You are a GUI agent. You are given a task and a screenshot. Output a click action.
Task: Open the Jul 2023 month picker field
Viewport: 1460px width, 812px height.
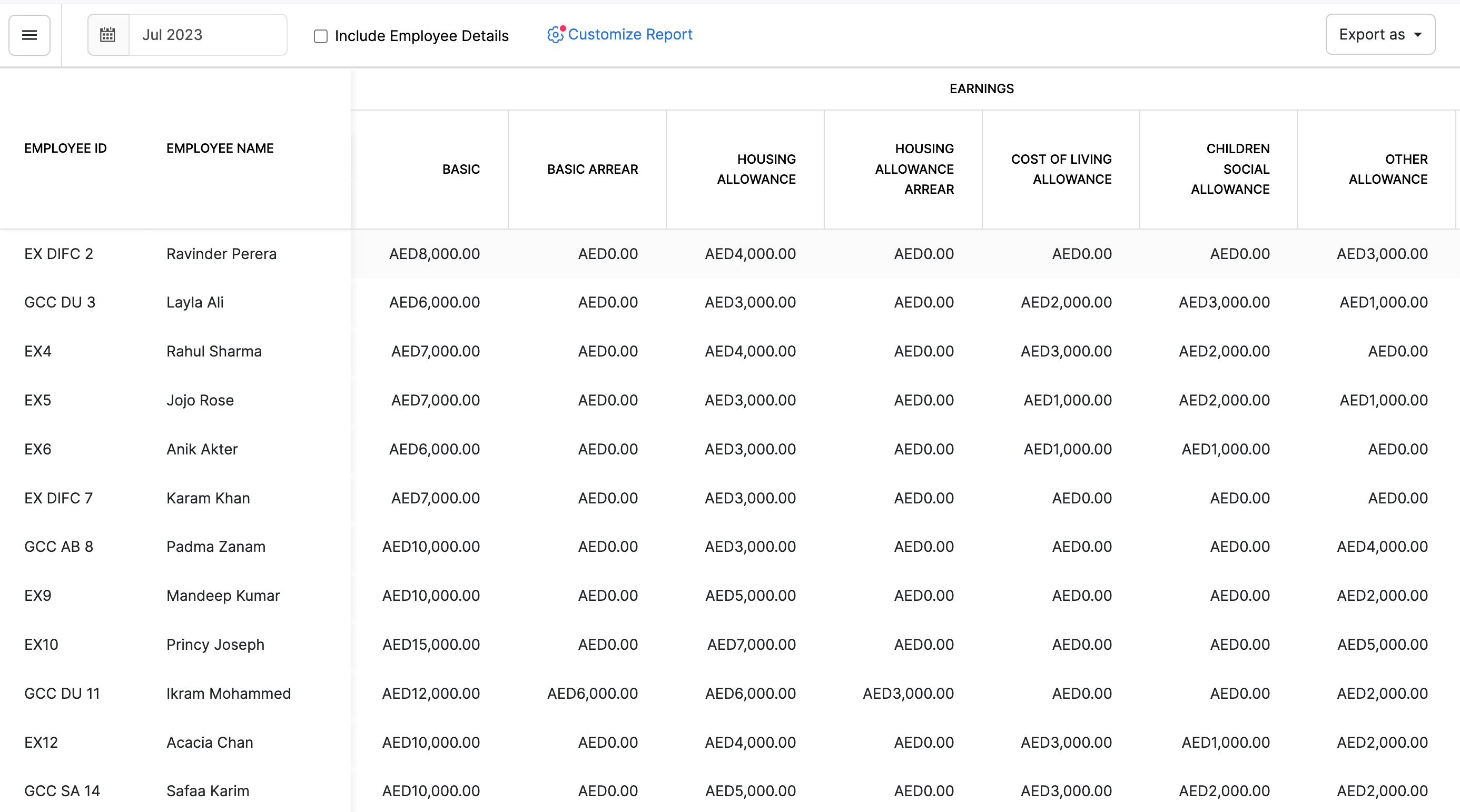[x=208, y=35]
